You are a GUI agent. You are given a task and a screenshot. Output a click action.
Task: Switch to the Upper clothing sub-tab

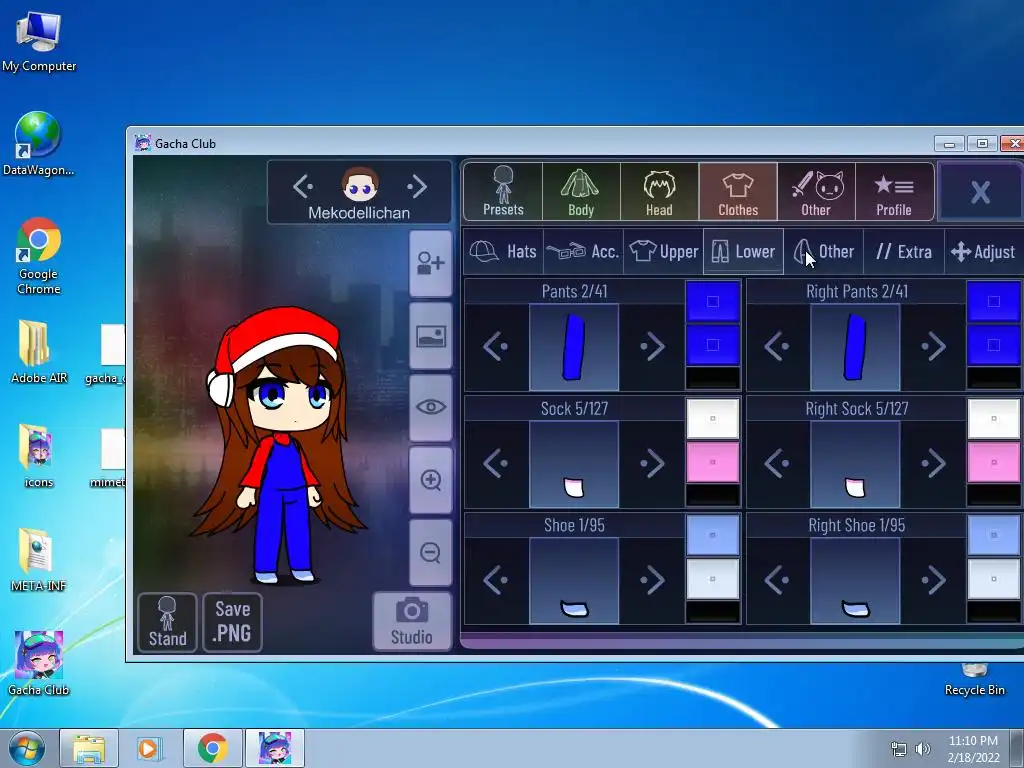tap(664, 251)
